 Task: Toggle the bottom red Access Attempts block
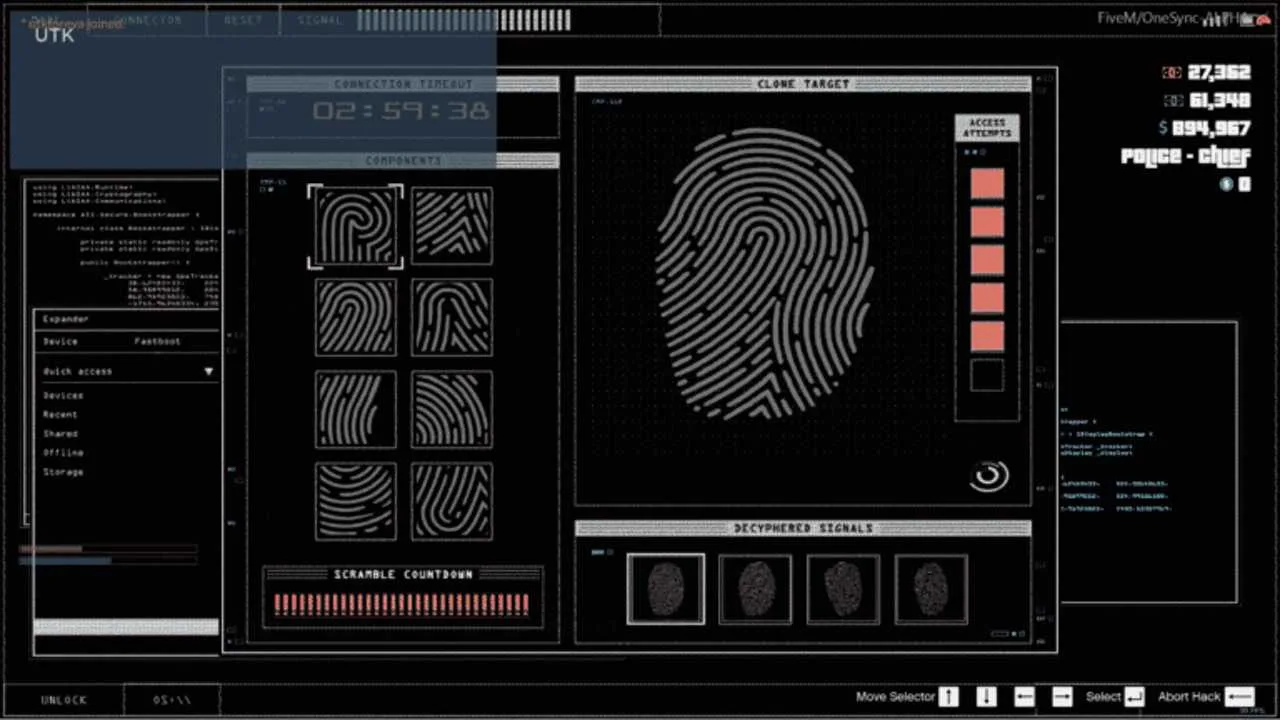[x=986, y=337]
